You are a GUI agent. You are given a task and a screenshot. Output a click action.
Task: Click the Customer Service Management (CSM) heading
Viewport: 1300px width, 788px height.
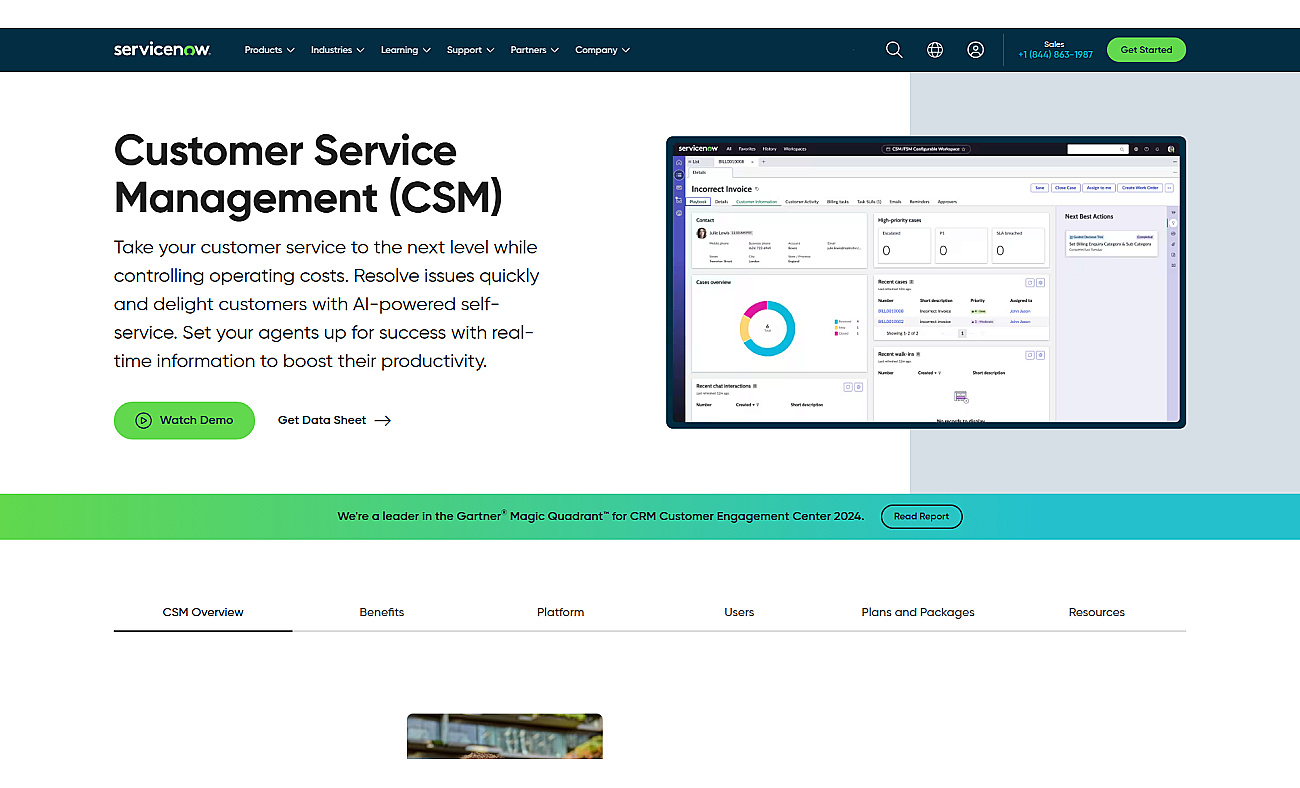point(308,174)
